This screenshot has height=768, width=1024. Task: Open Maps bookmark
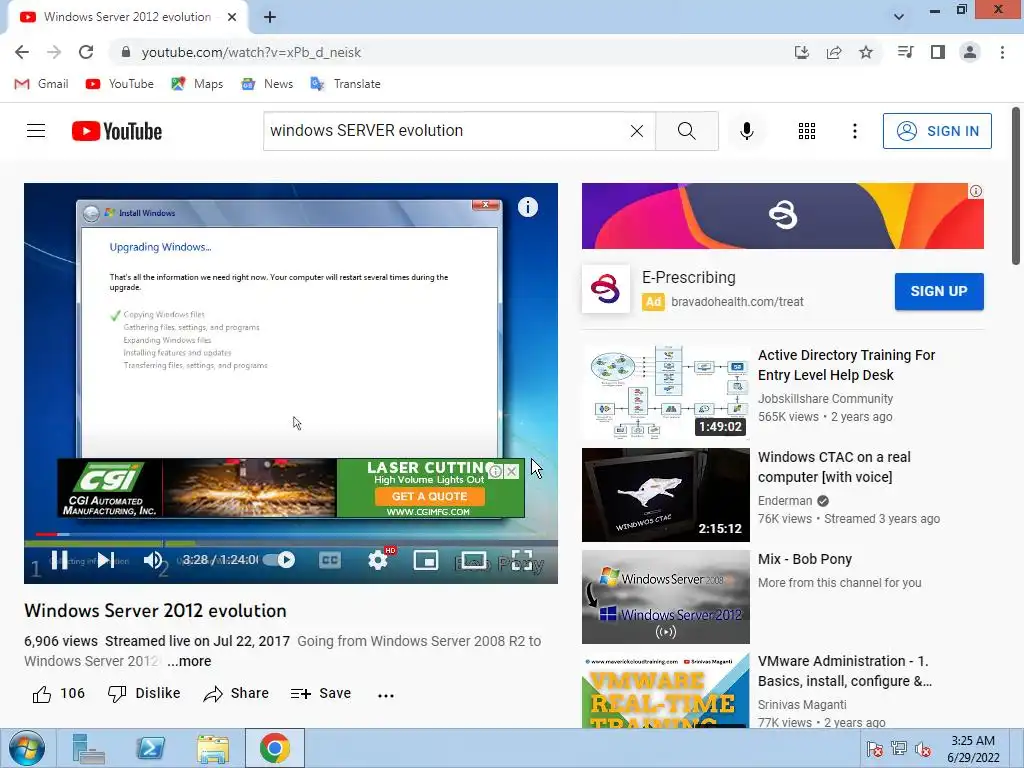(197, 84)
